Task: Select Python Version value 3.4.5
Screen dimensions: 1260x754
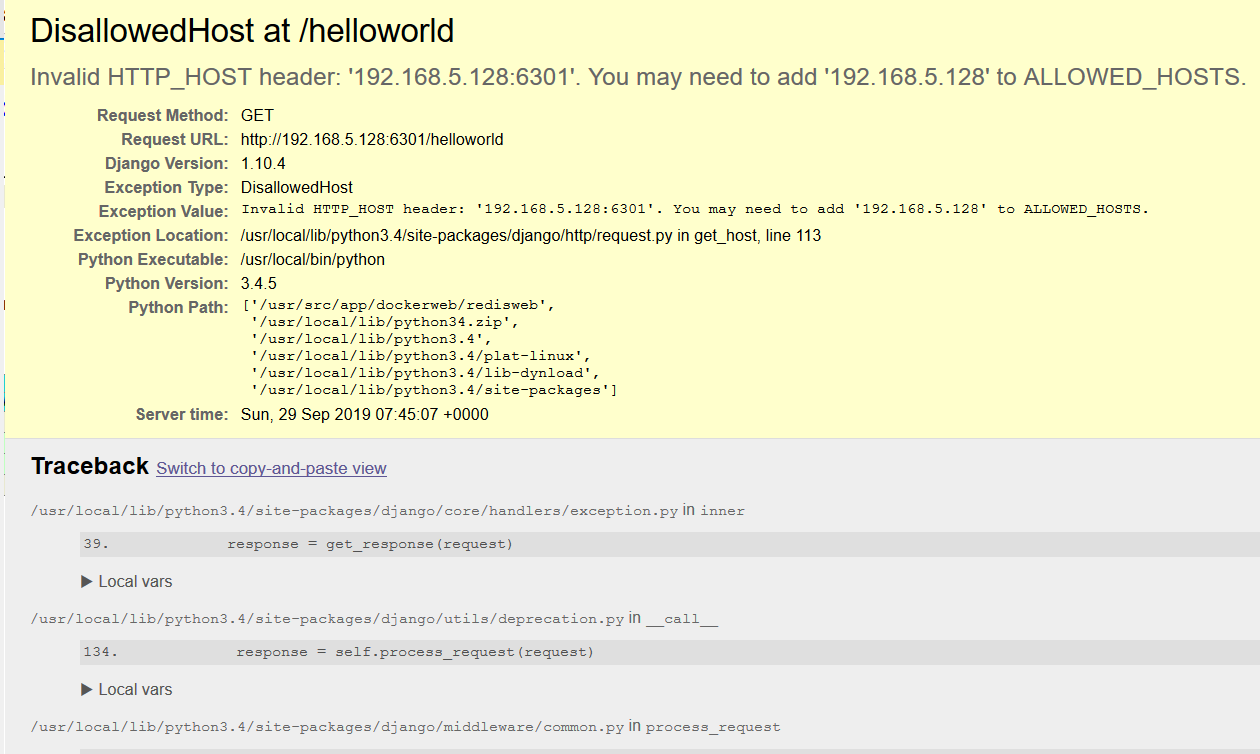Action: [x=259, y=284]
